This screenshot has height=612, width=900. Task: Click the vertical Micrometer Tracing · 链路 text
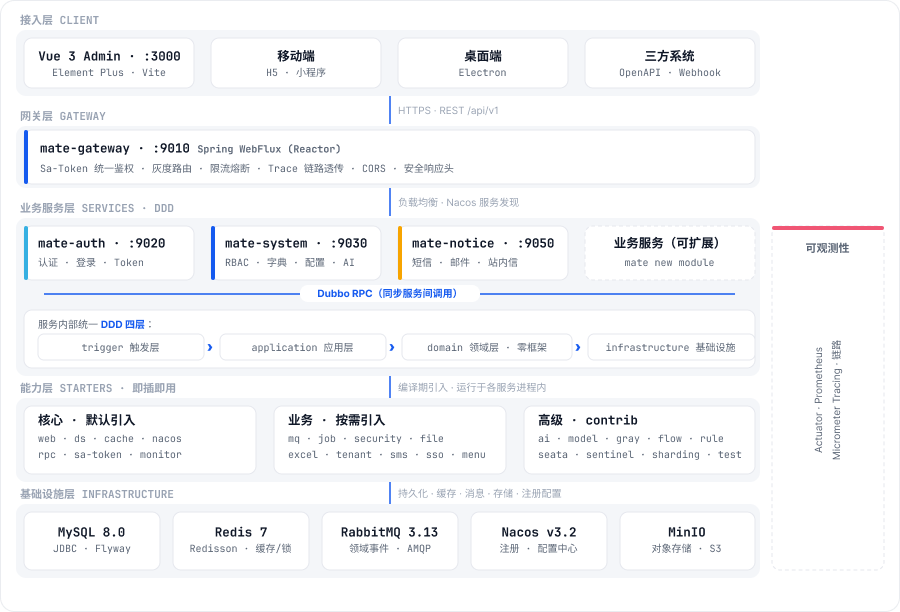(836, 400)
